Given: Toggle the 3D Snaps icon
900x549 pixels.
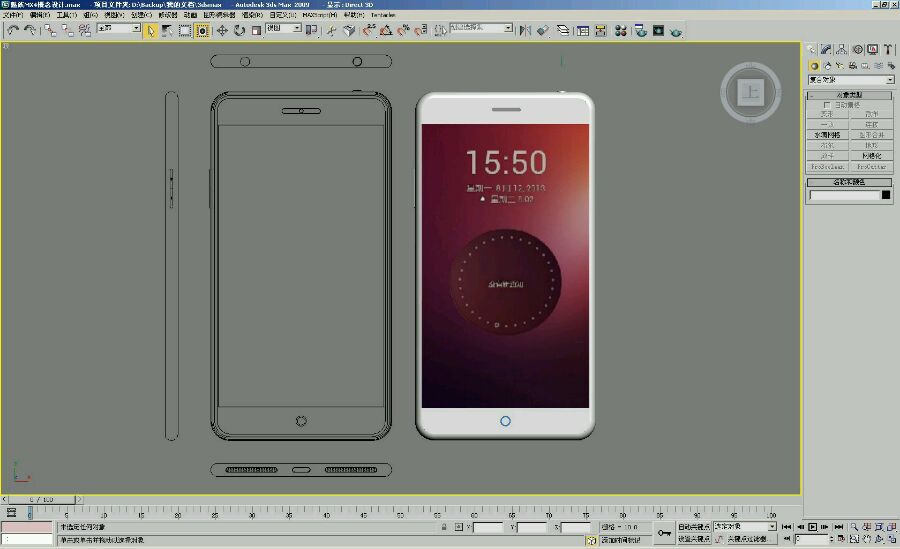Looking at the screenshot, I should point(369,30).
